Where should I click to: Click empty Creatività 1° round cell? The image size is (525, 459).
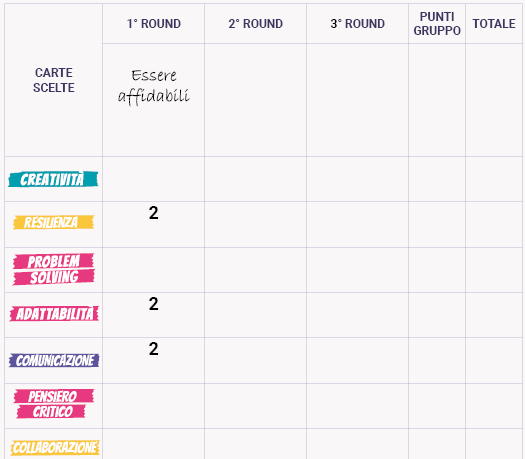(x=154, y=179)
